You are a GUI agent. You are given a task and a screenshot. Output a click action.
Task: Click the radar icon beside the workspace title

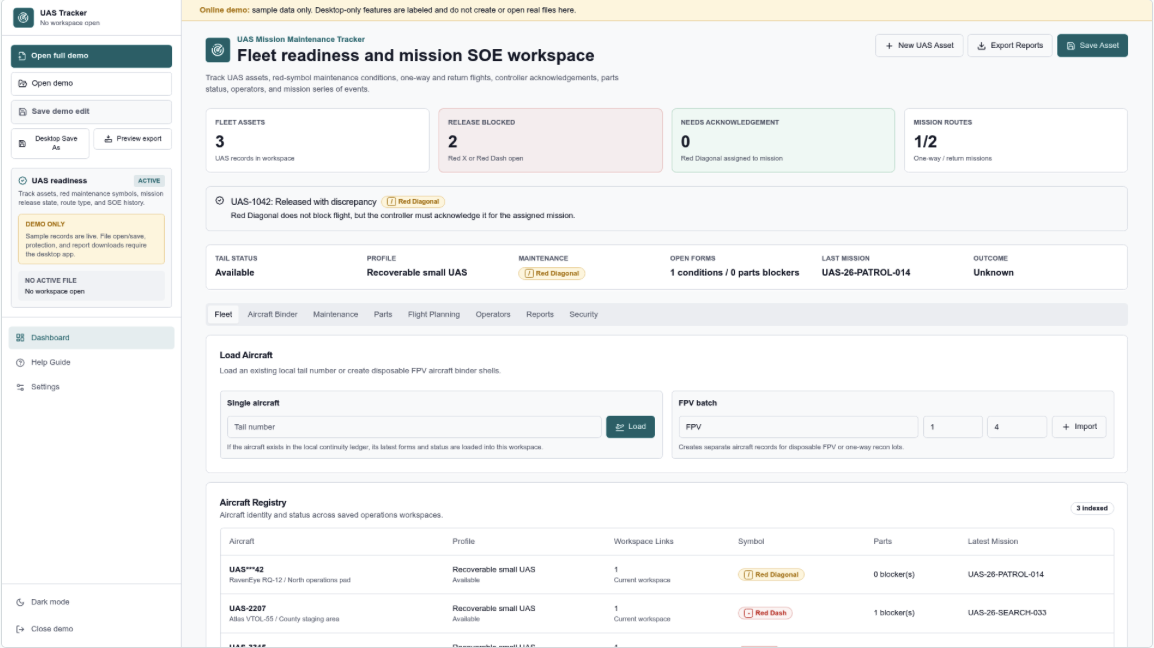[218, 50]
